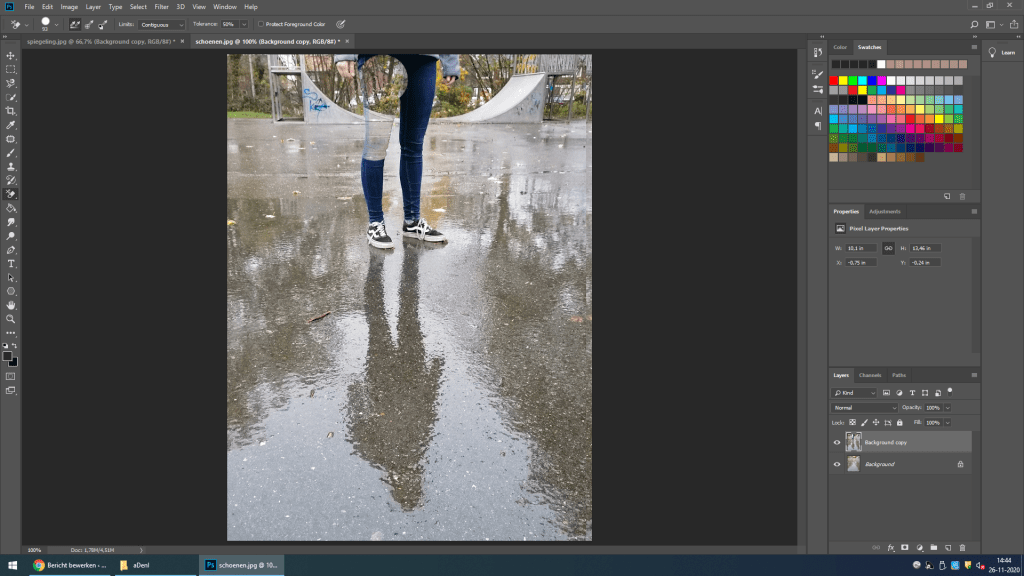The width and height of the screenshot is (1024, 576).
Task: Hide the Background copy layer
Action: point(837,442)
